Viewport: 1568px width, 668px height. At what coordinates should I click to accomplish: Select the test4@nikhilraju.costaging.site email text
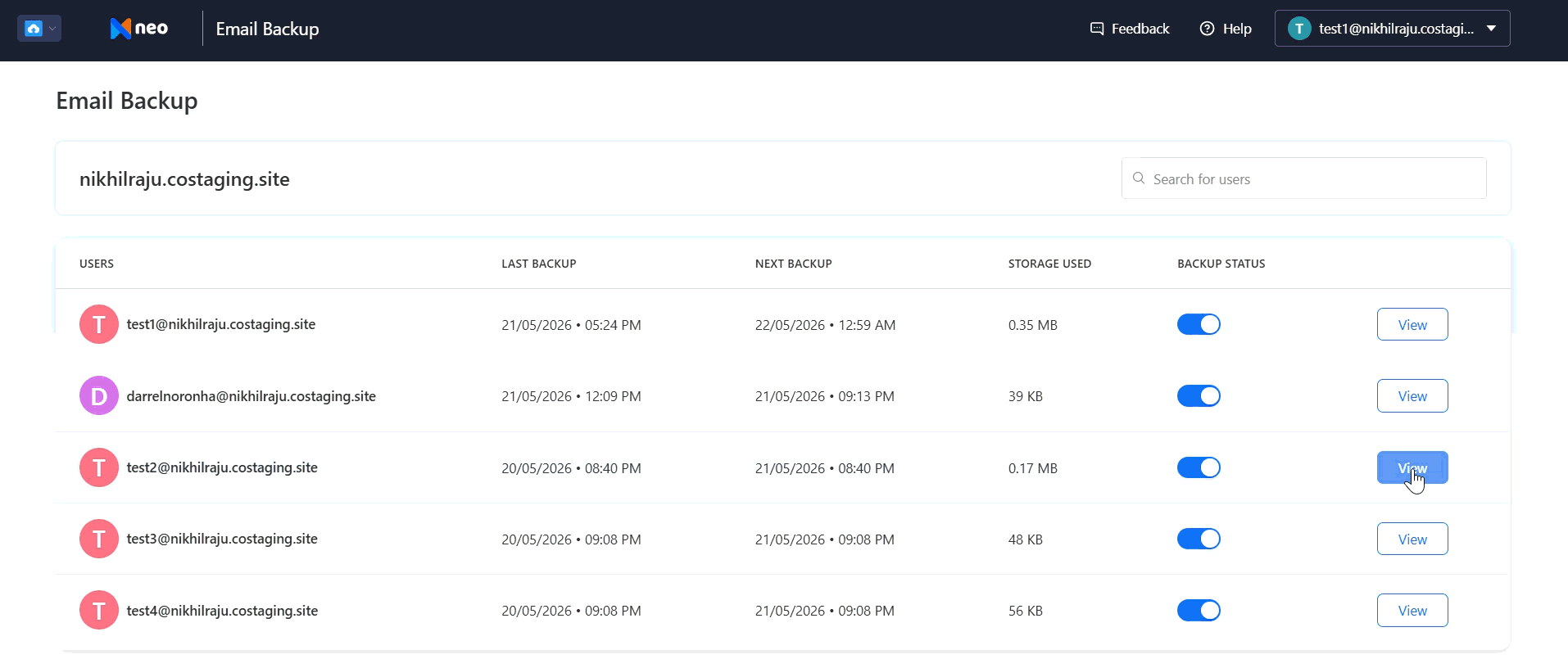[222, 611]
